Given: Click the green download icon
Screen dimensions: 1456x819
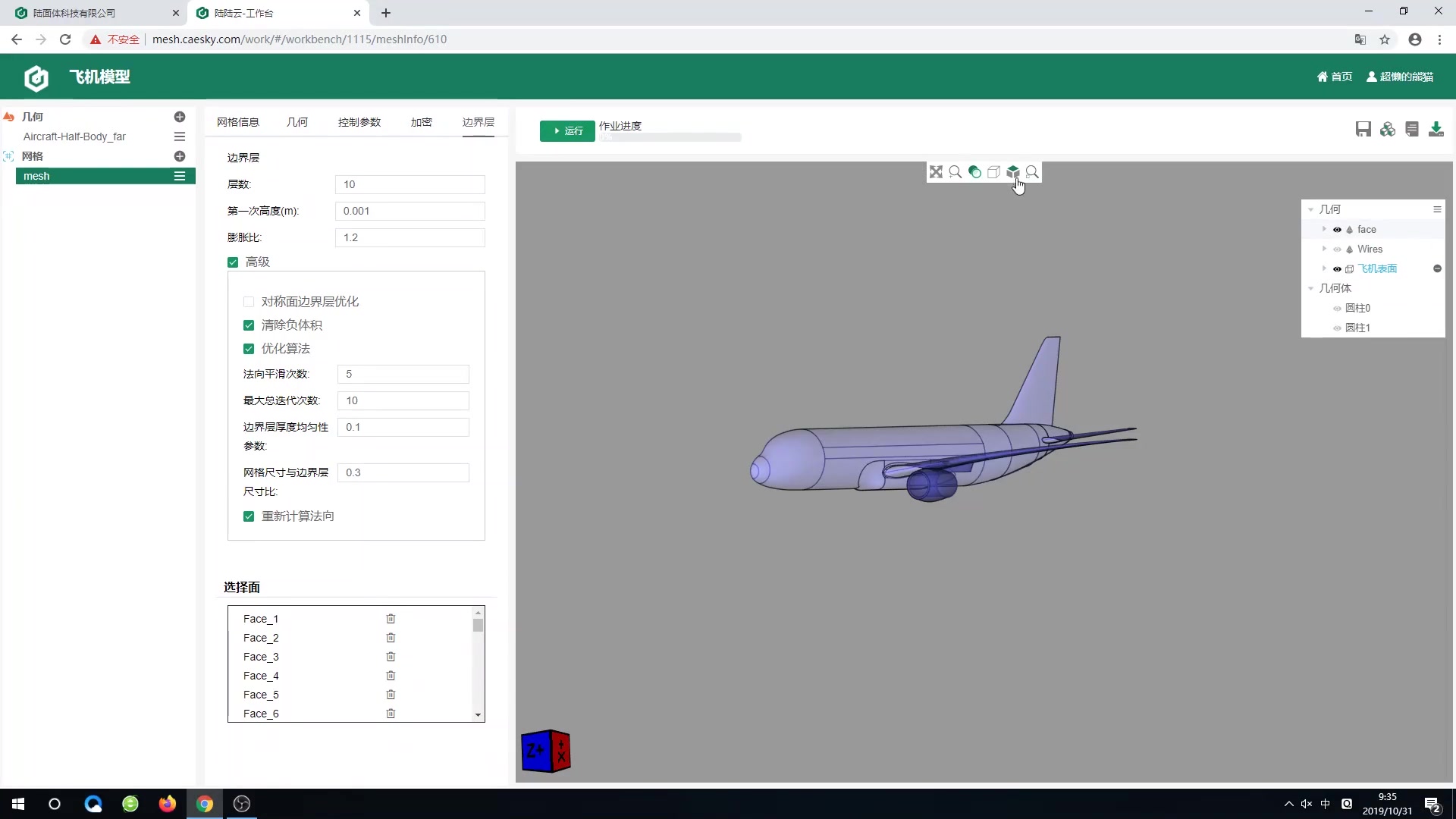Looking at the screenshot, I should coord(1436,129).
